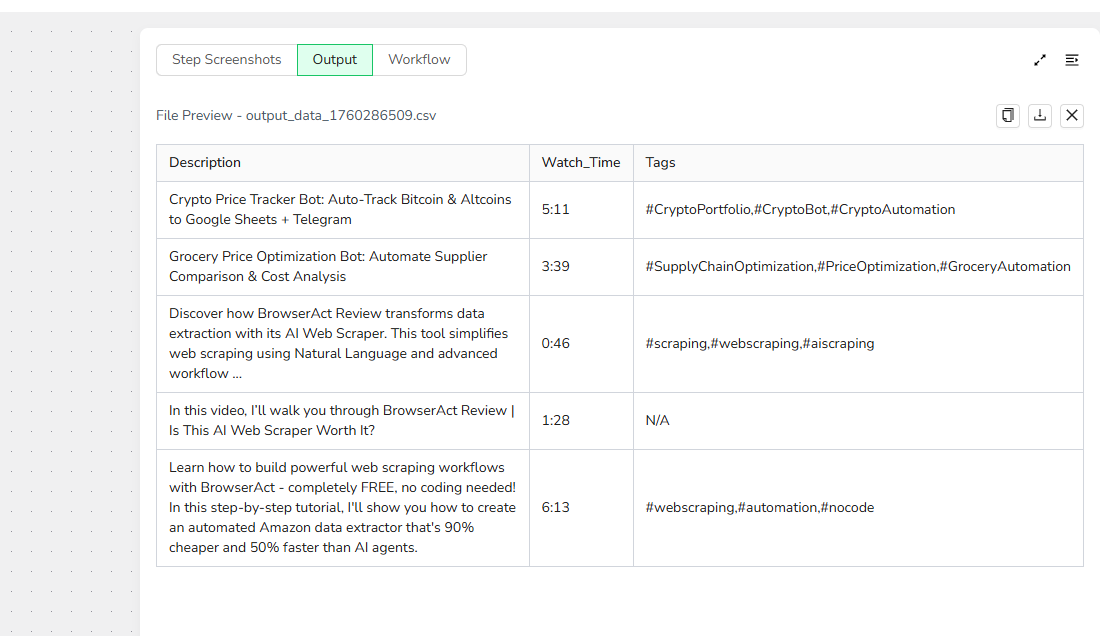
Task: Download the output CSV file
Action: pos(1040,115)
